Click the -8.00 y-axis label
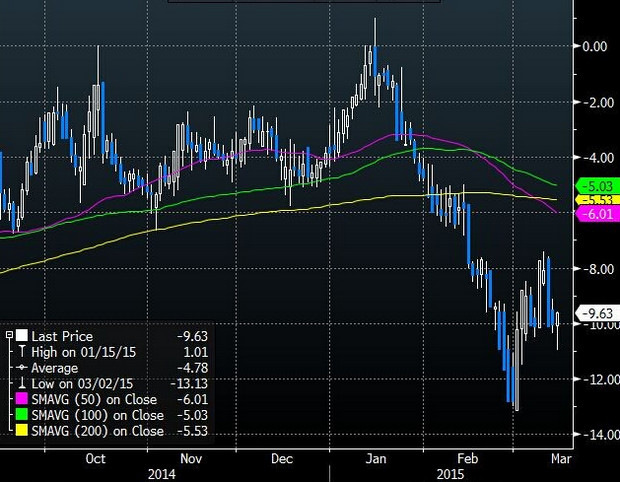This screenshot has width=620, height=482. click(x=599, y=269)
